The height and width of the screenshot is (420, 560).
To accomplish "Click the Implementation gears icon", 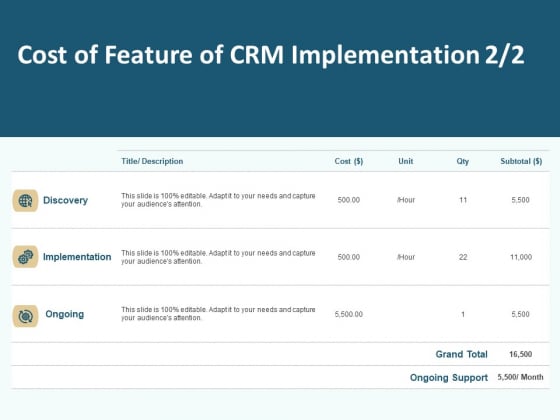I will coord(25,257).
